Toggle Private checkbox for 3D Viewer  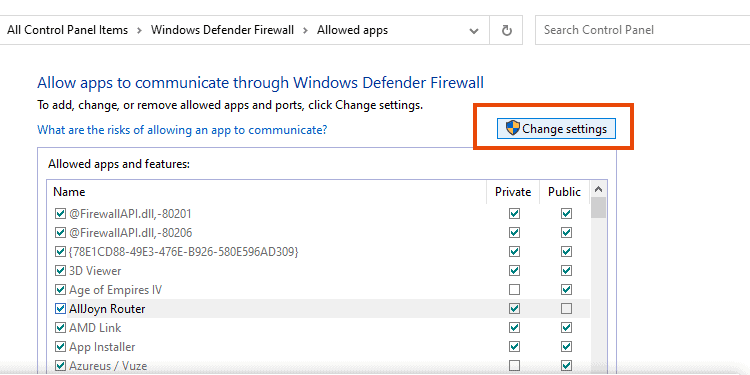click(514, 271)
